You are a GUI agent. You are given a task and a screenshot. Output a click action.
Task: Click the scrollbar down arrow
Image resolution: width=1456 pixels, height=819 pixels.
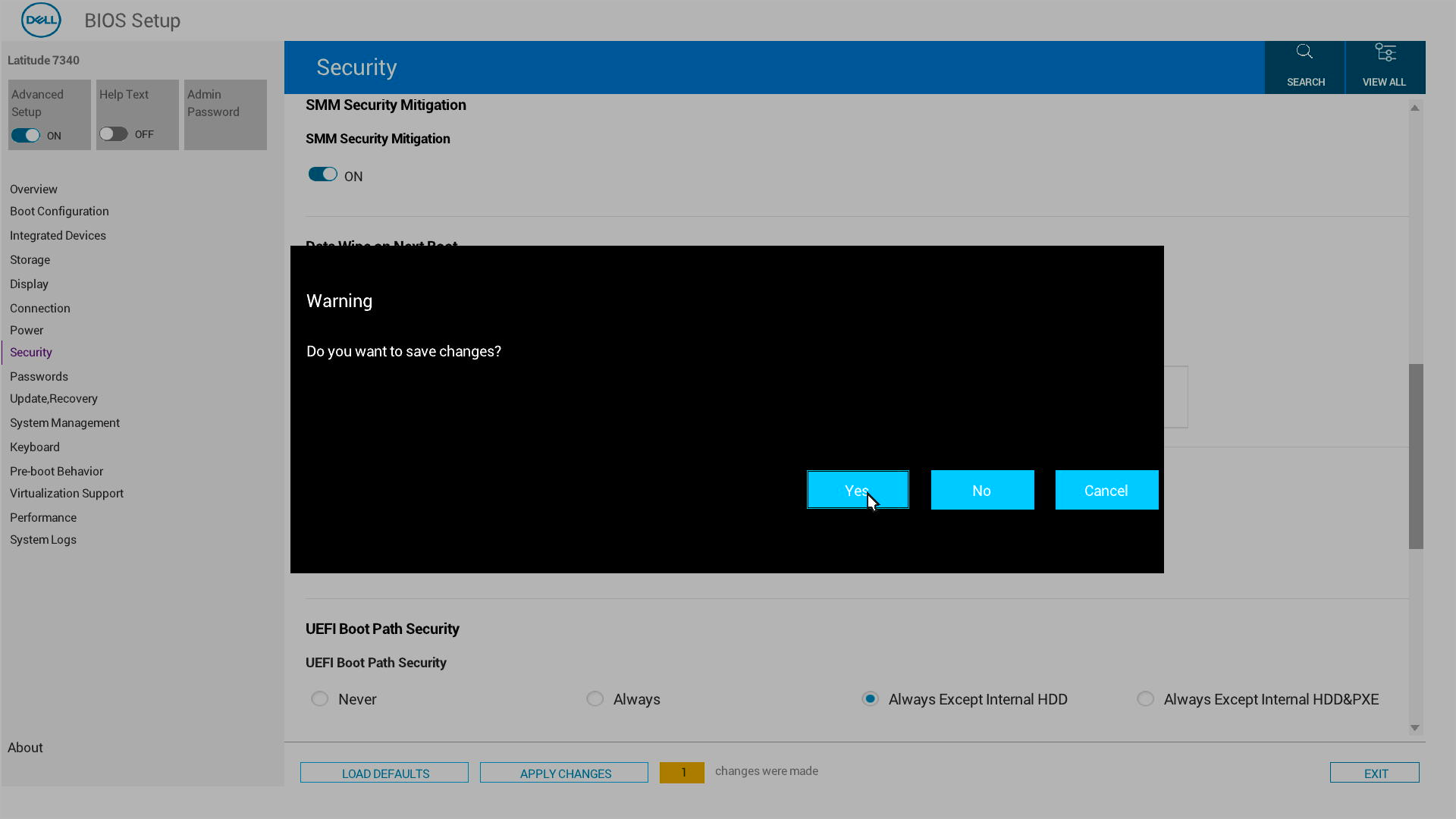[x=1415, y=727]
